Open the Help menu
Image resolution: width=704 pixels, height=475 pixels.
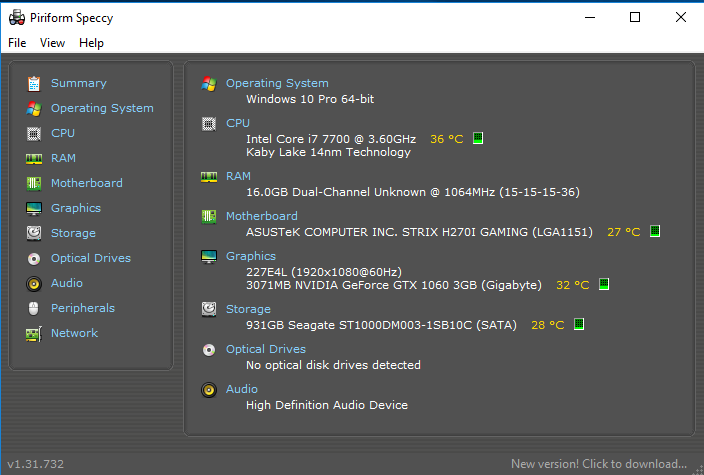92,43
